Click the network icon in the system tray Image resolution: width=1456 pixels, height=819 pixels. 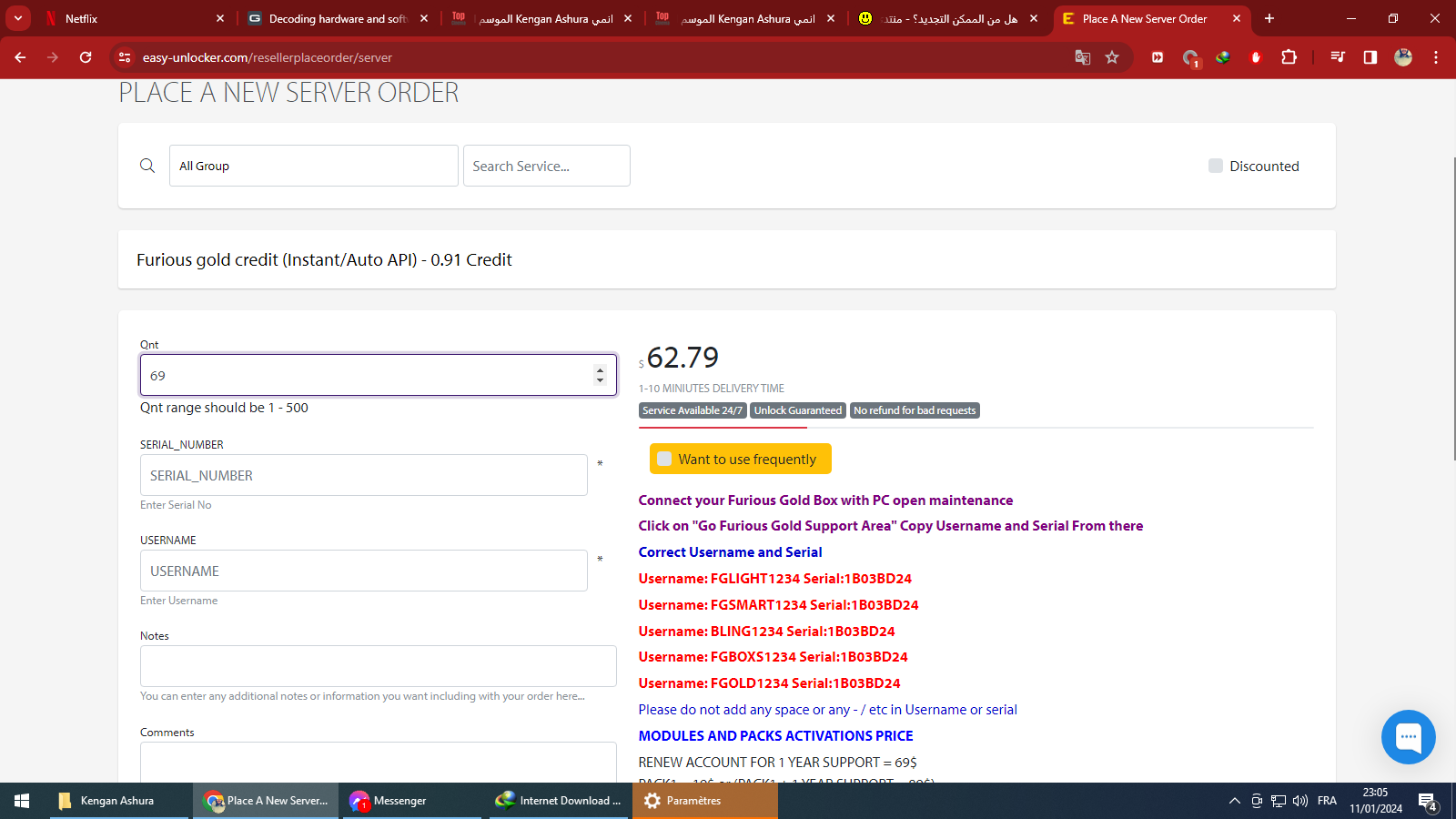tap(1279, 801)
